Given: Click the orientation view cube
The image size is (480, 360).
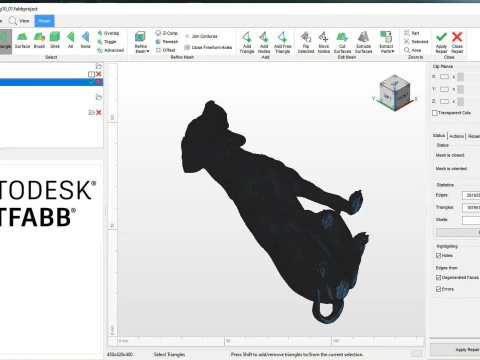Looking at the screenshot, I should pos(395,93).
